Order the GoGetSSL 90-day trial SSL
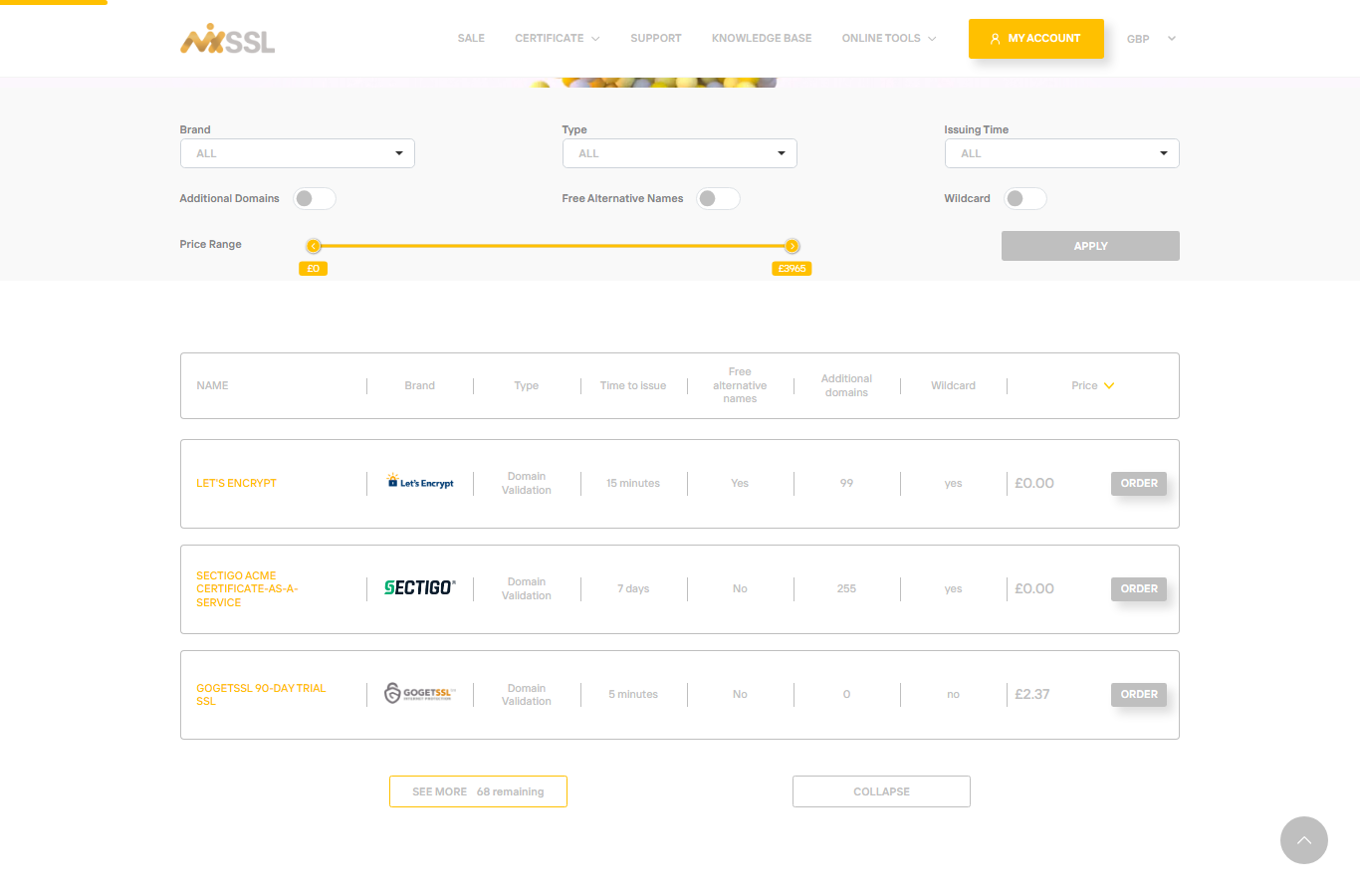 [x=1139, y=695]
